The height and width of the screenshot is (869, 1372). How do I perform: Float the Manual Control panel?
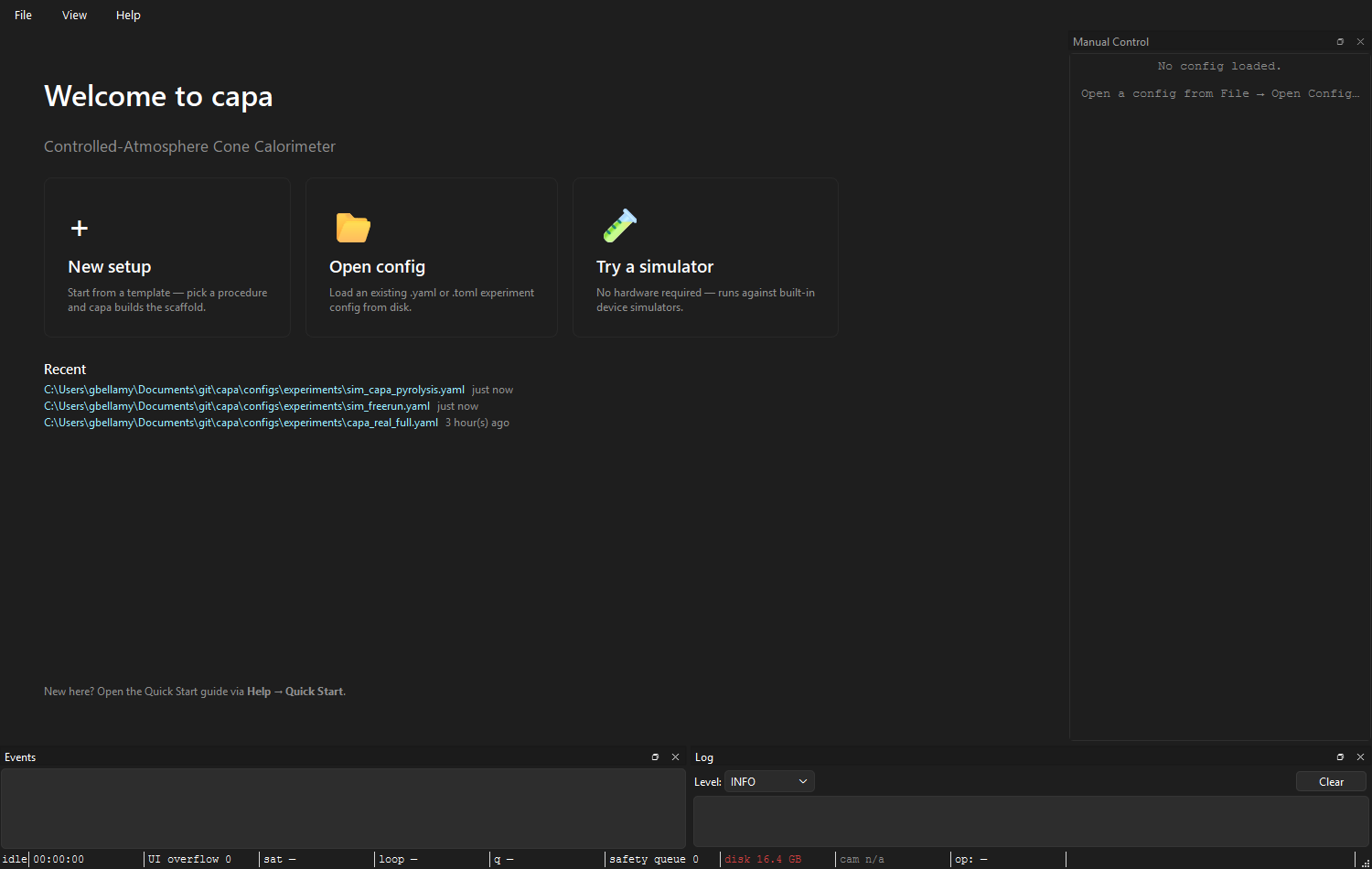click(1340, 41)
